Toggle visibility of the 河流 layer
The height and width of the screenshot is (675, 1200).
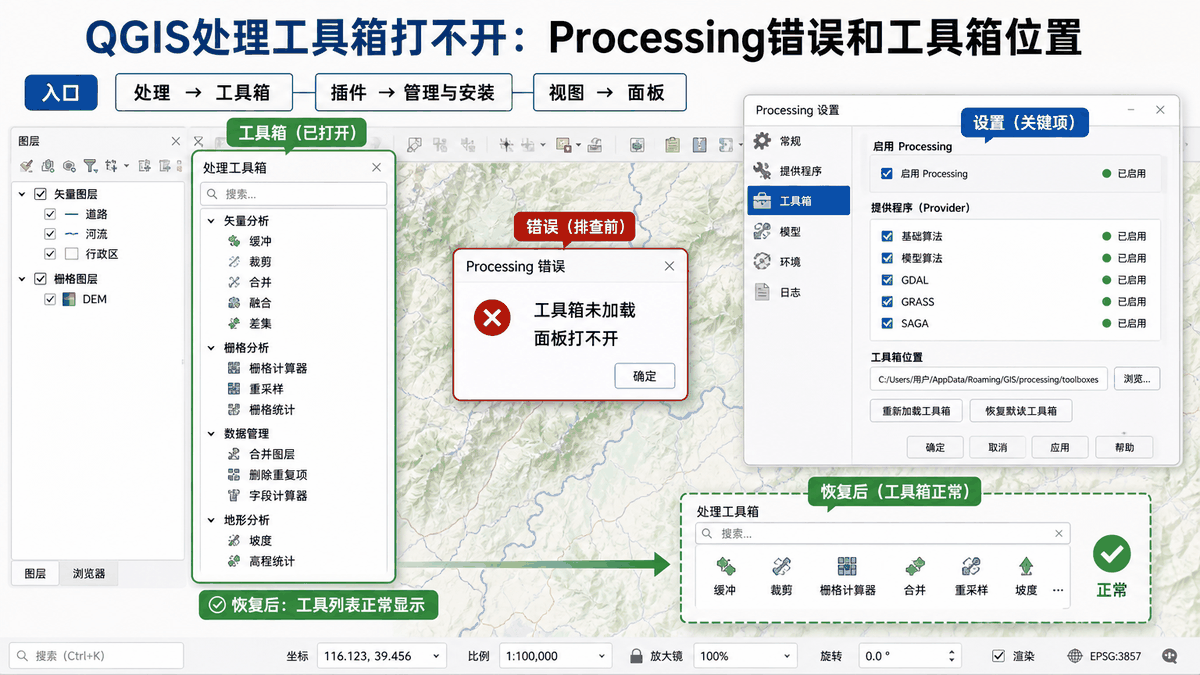[x=51, y=234]
